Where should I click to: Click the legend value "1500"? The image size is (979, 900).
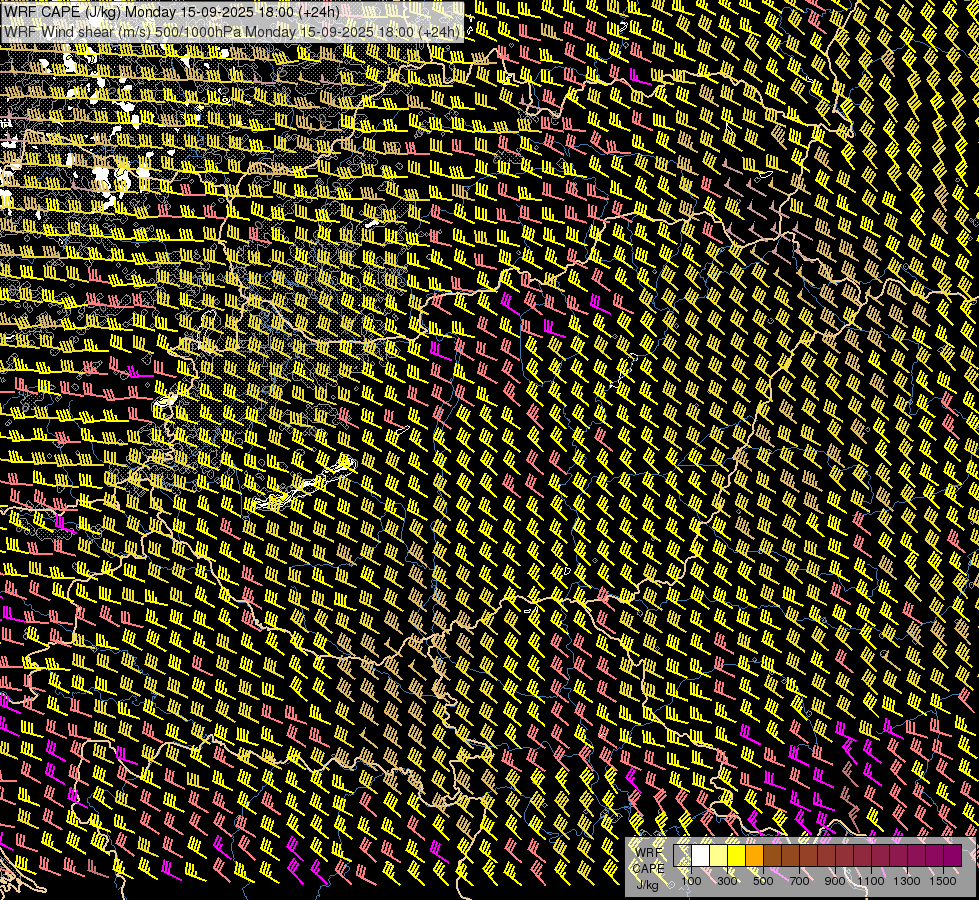(943, 881)
